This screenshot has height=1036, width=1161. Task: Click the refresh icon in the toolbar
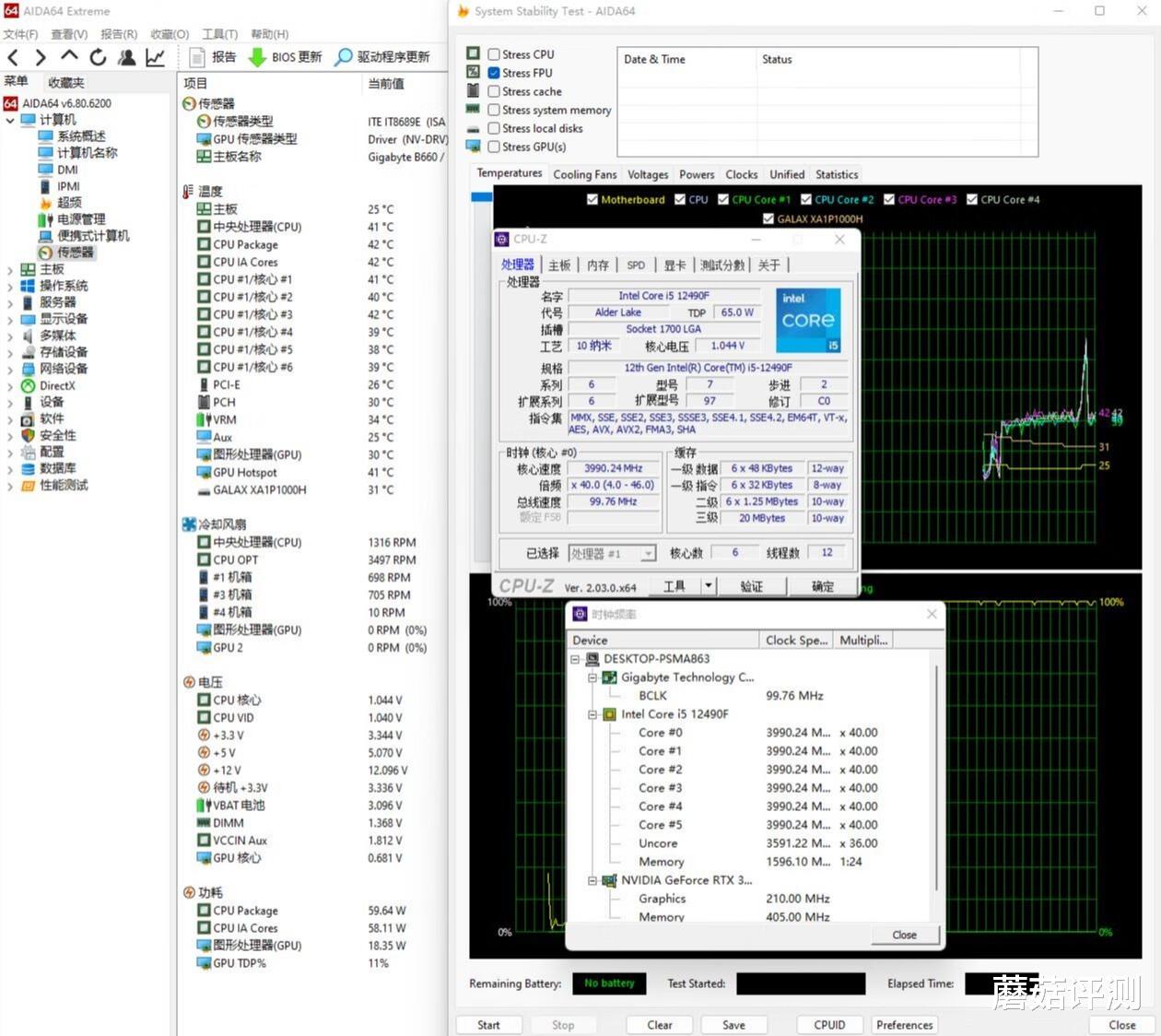pos(98,56)
